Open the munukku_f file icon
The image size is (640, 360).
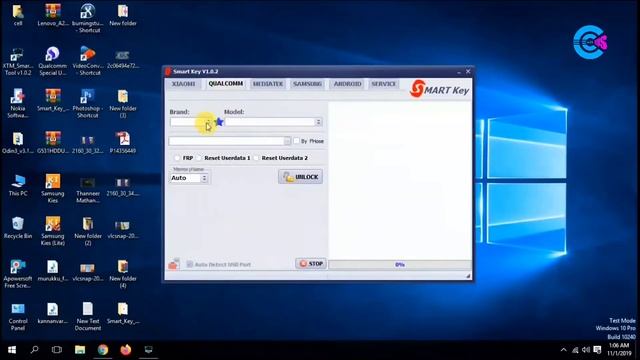(53, 271)
